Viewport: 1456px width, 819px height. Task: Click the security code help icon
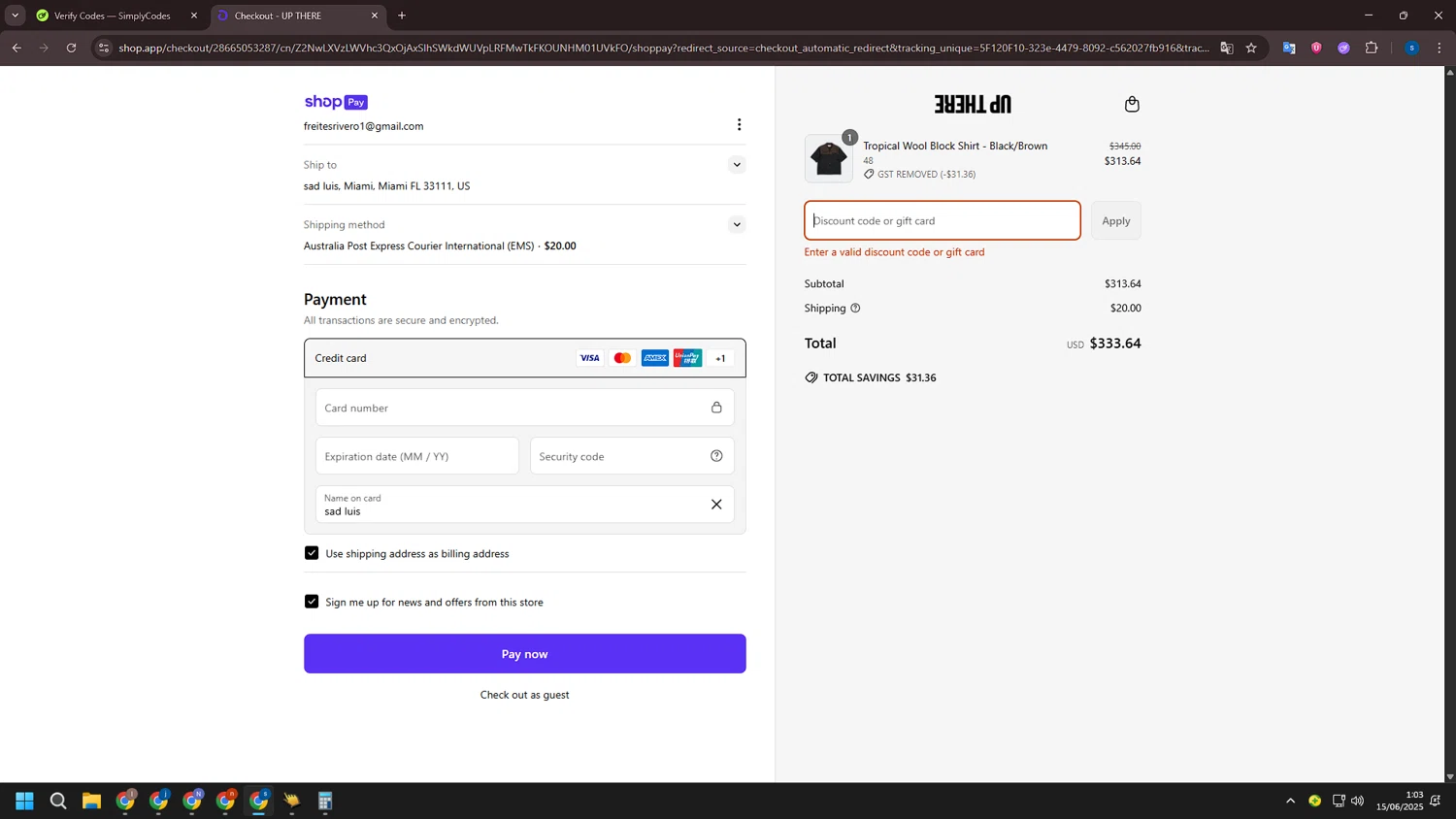[x=716, y=456]
